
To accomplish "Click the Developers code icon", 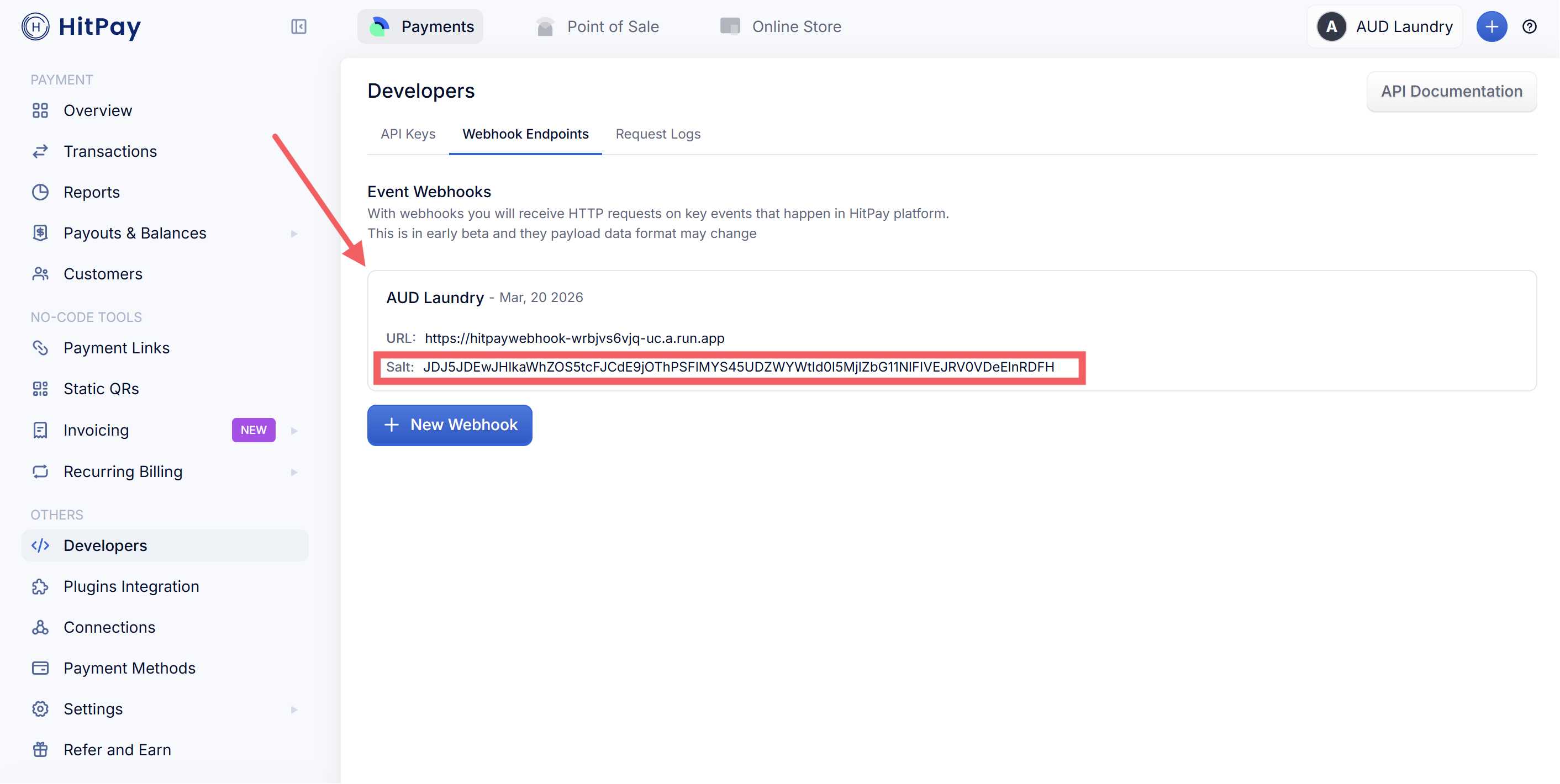I will coord(40,545).
